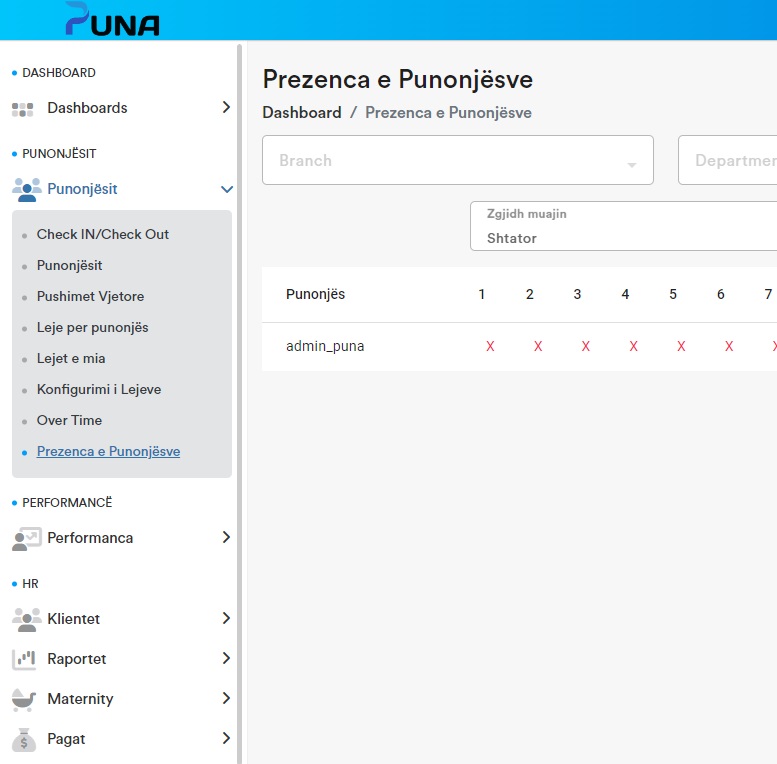Expand the Dashboards menu arrow

point(226,108)
